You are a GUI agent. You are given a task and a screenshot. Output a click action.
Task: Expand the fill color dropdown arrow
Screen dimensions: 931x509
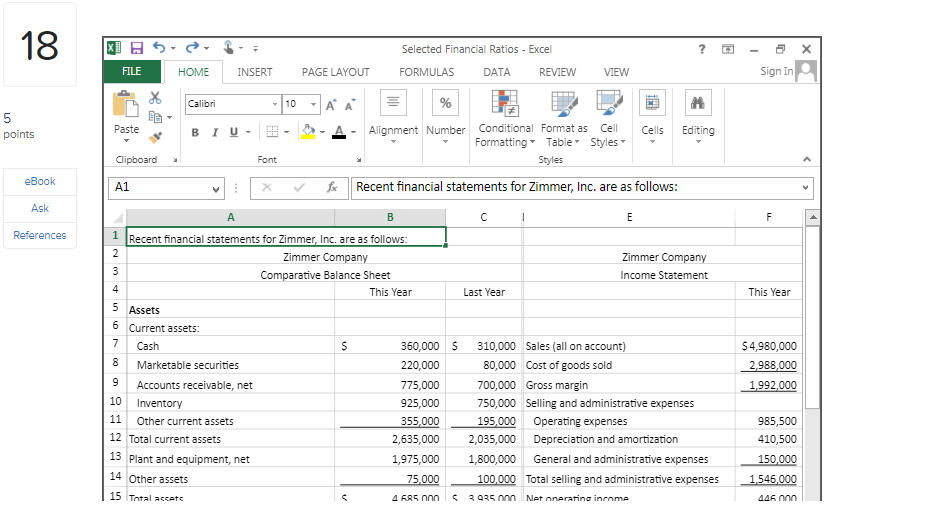(322, 132)
